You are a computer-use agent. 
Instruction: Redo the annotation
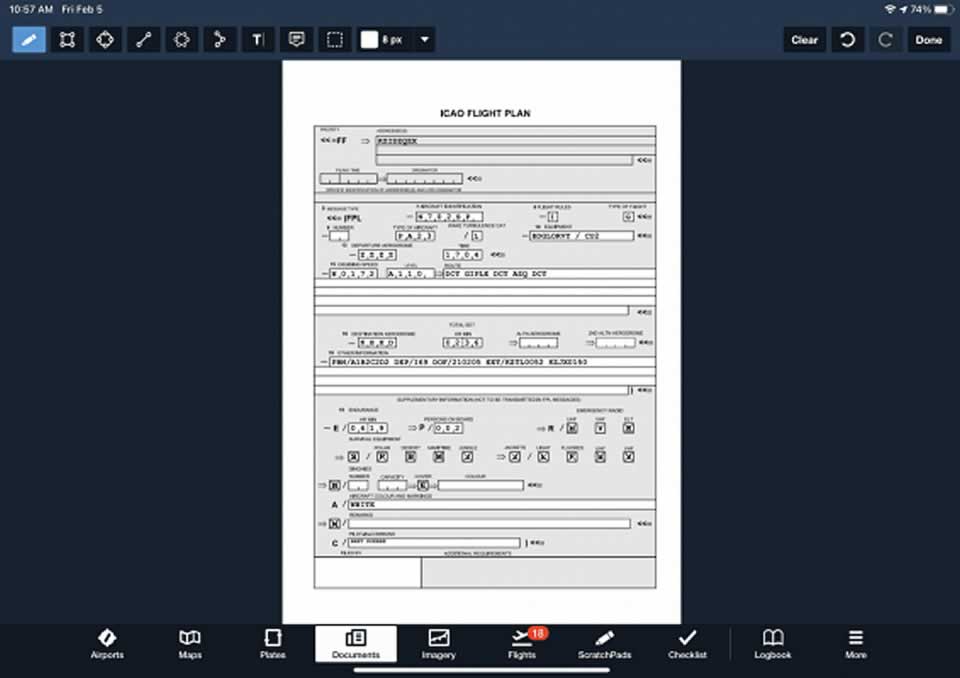pyautogui.click(x=885, y=40)
